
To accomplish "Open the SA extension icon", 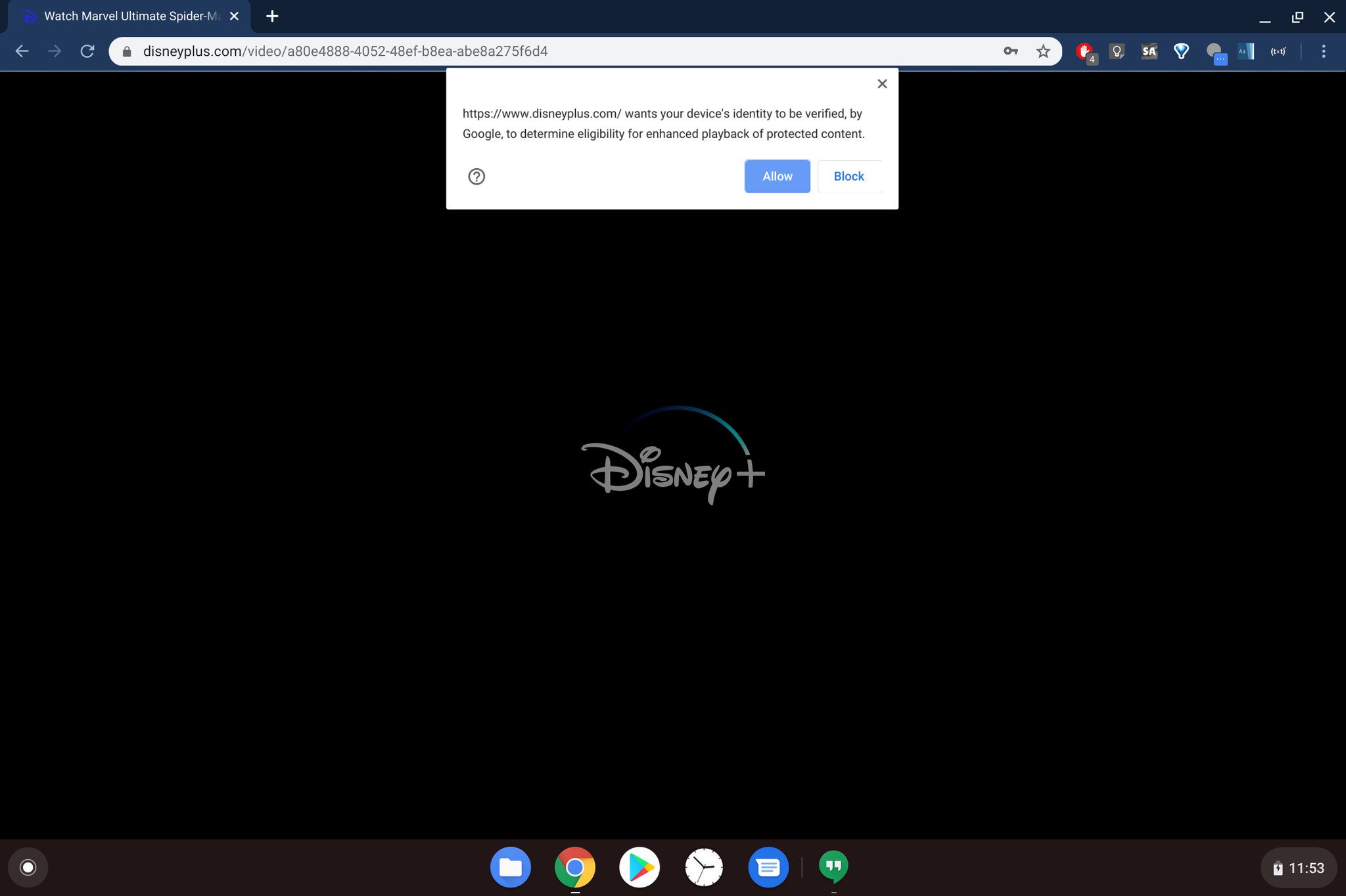I will (1149, 51).
